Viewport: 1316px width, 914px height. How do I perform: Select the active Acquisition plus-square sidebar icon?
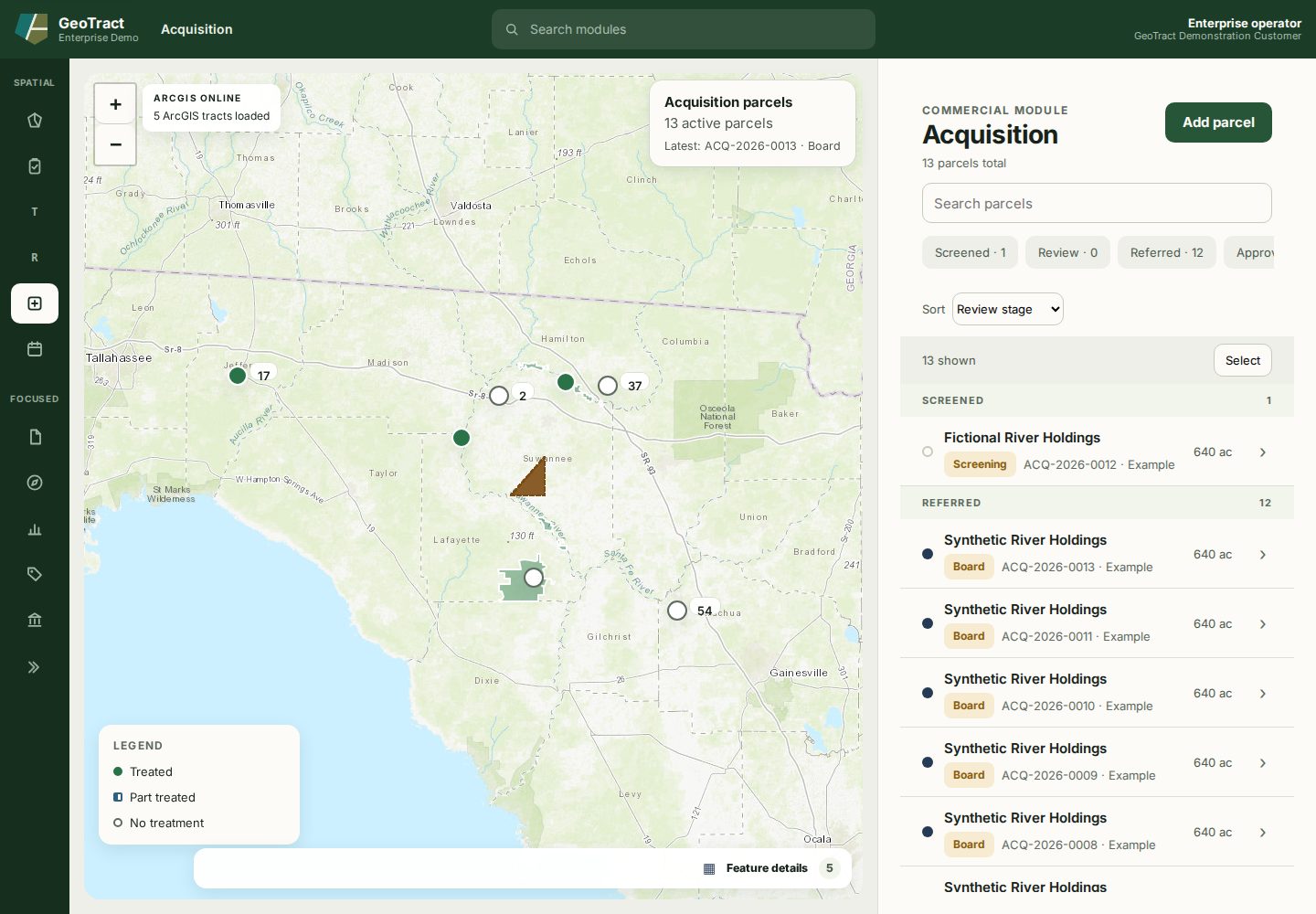pos(35,303)
